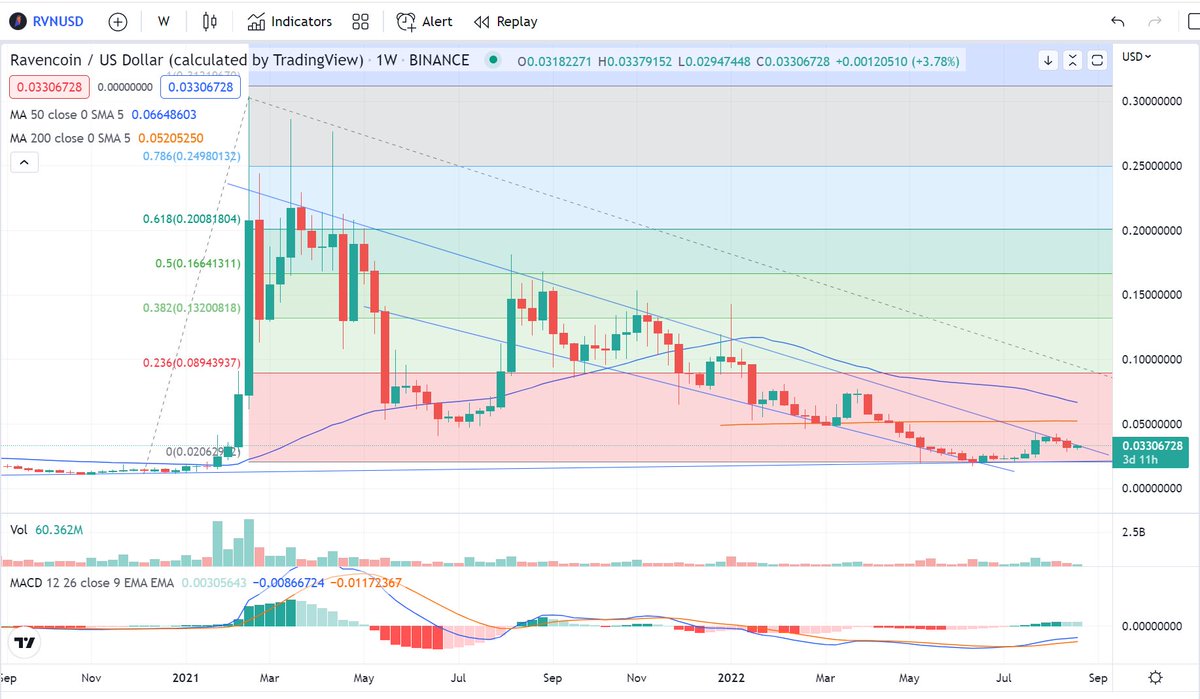Click the red sell price box

pyautogui.click(x=48, y=87)
